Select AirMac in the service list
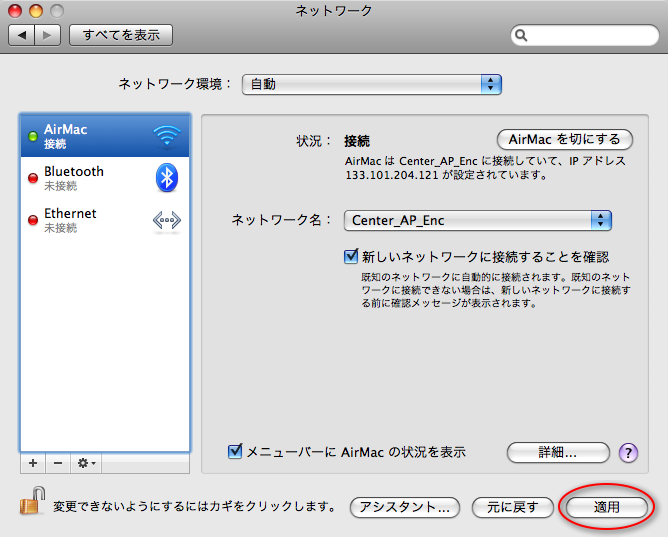The image size is (668, 537). click(x=105, y=136)
